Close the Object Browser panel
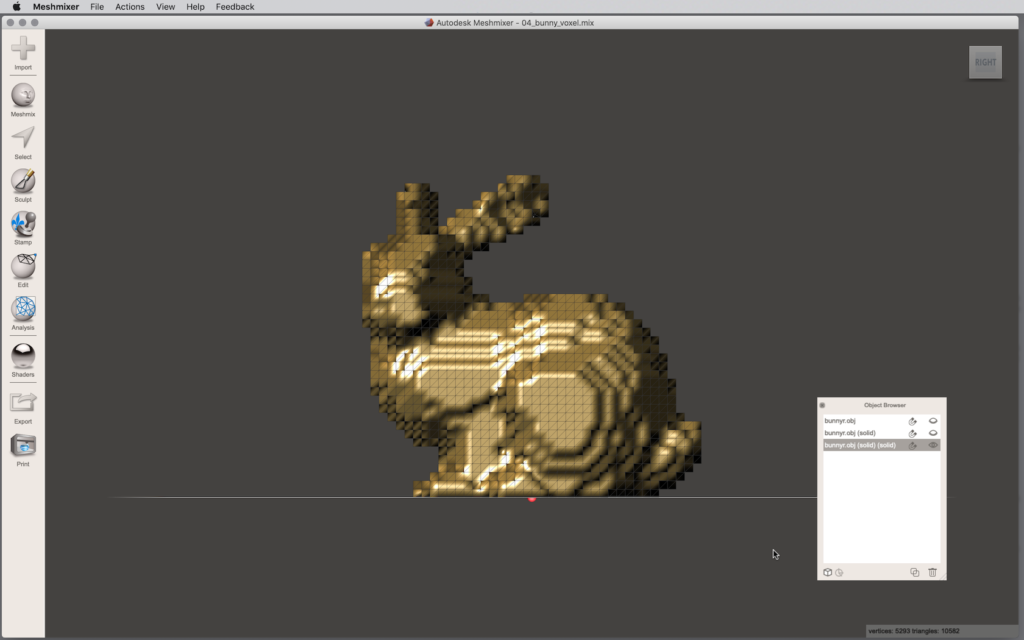 point(822,405)
